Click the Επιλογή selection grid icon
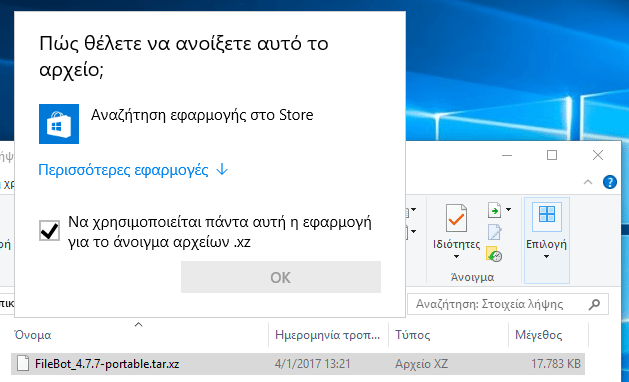This screenshot has height=382, width=629. 547,214
